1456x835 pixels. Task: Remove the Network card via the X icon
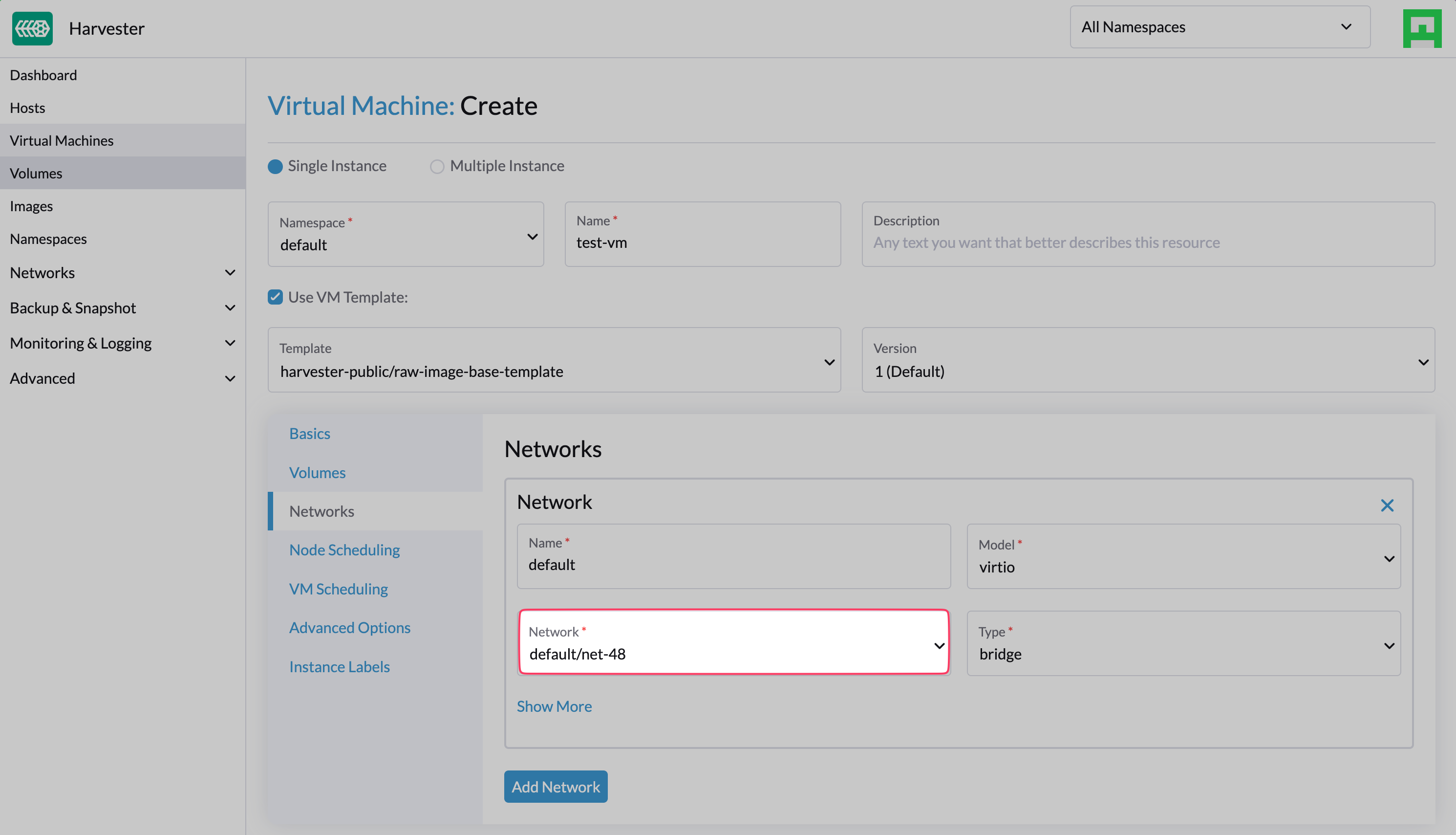[x=1387, y=505]
